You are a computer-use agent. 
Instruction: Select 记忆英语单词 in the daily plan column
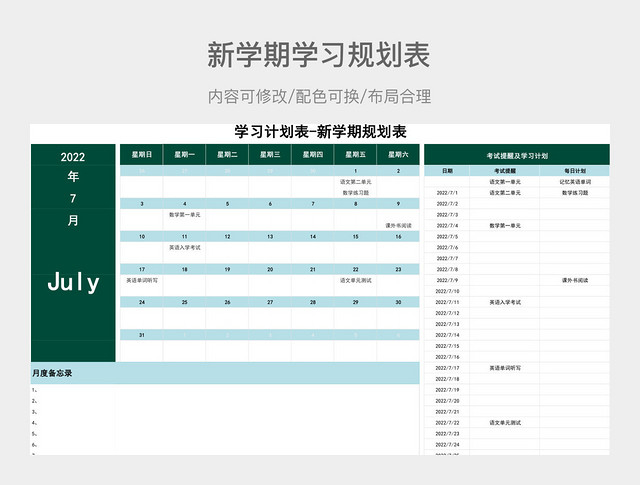point(575,182)
